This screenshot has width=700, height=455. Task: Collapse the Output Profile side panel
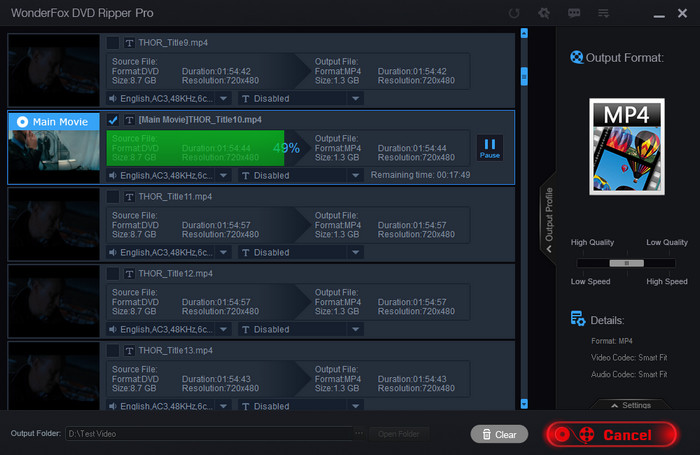(x=549, y=219)
